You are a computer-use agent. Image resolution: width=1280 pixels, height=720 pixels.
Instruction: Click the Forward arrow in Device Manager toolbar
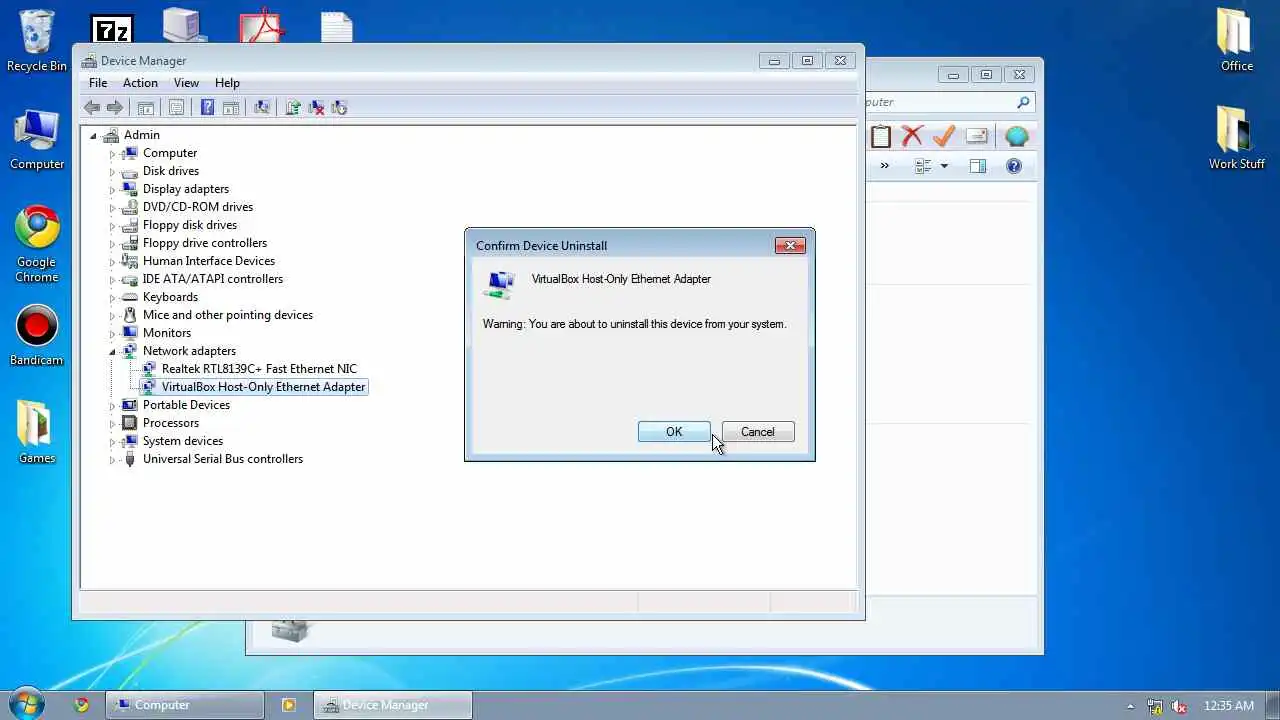click(x=115, y=108)
